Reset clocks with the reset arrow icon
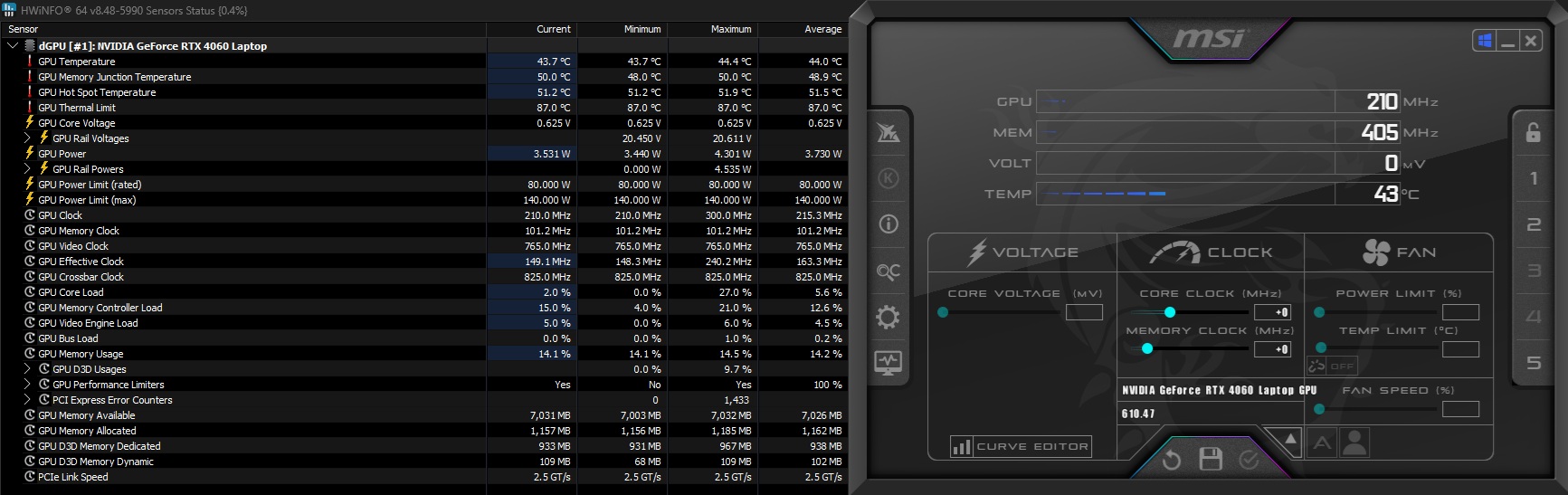The width and height of the screenshot is (1568, 495). tap(1171, 460)
